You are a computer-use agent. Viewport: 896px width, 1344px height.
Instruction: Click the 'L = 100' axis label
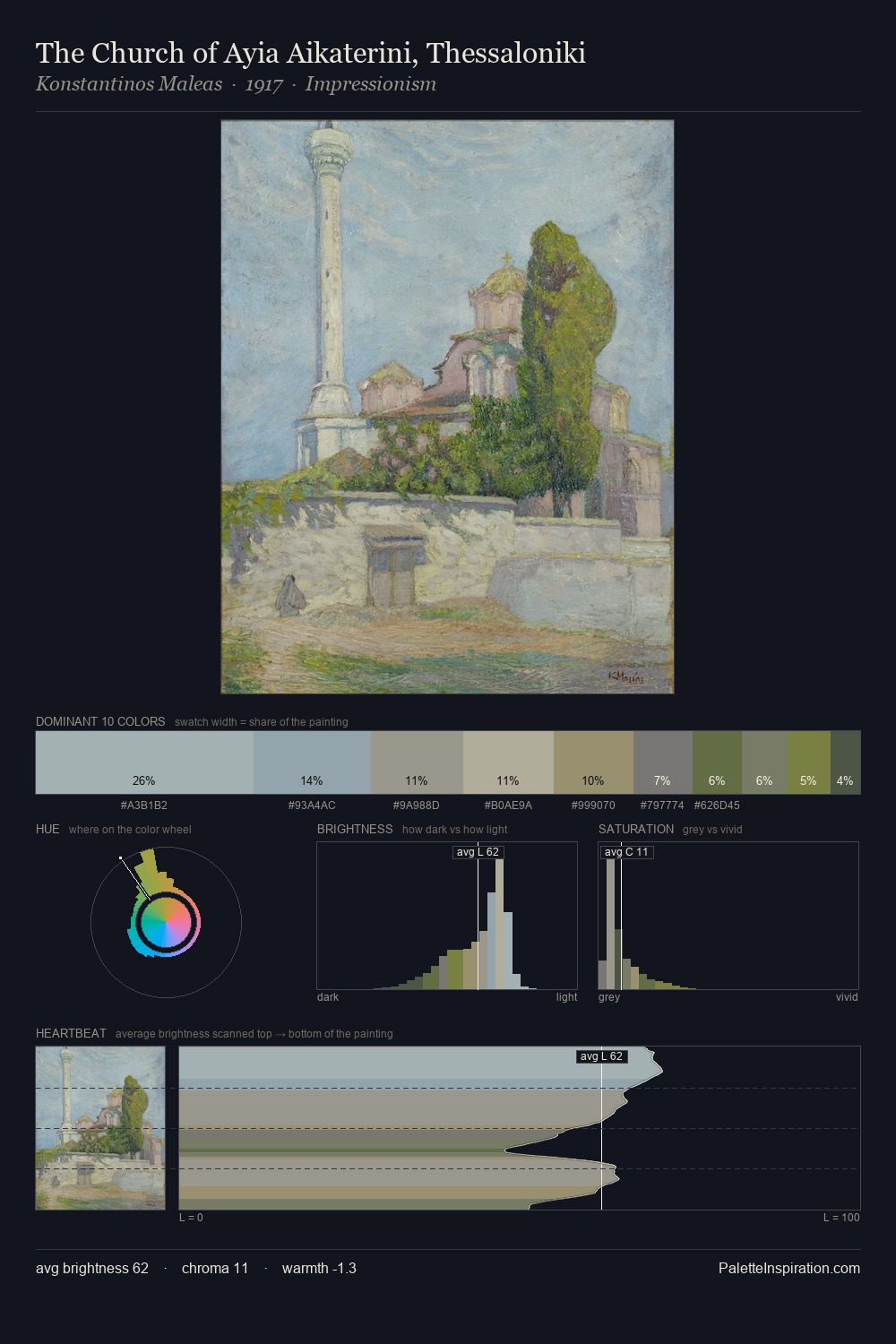click(x=841, y=1217)
